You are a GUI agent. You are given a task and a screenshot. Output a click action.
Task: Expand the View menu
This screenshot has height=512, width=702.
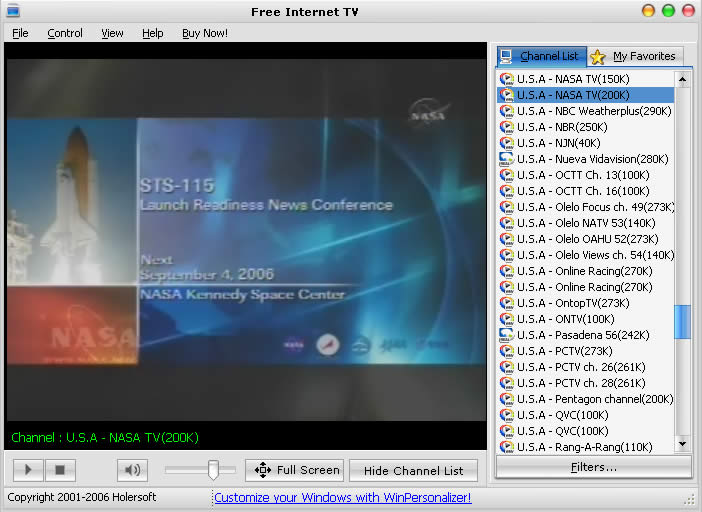pyautogui.click(x=112, y=33)
